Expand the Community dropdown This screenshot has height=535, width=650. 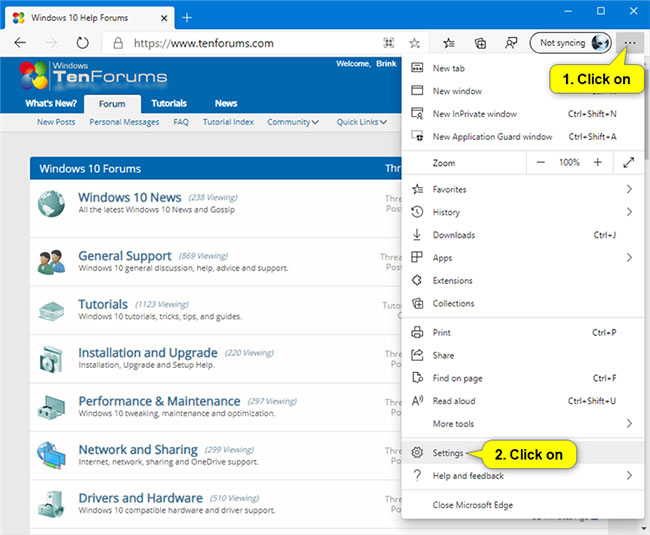[x=293, y=122]
